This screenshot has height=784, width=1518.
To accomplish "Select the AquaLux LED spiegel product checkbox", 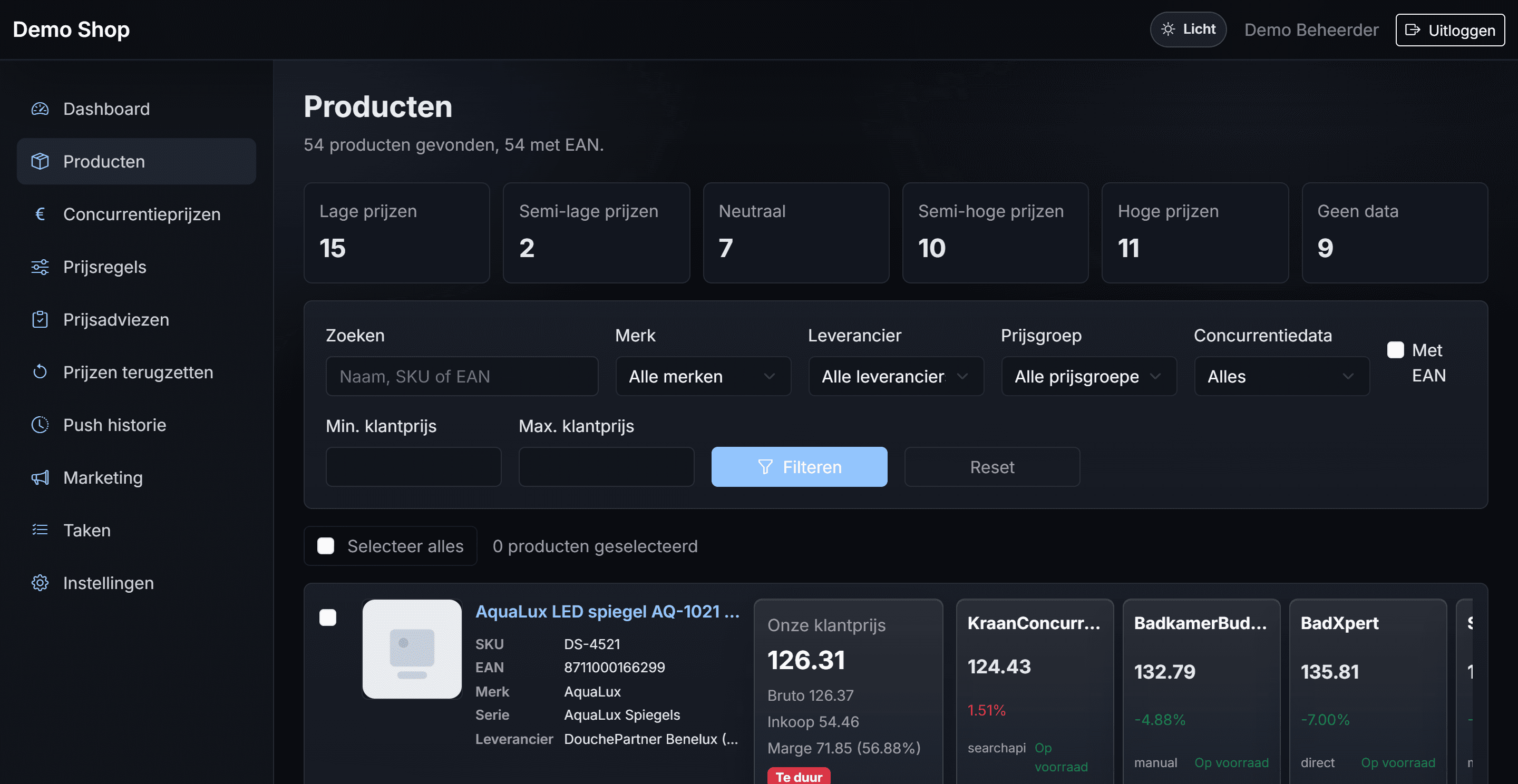I will click(x=328, y=618).
